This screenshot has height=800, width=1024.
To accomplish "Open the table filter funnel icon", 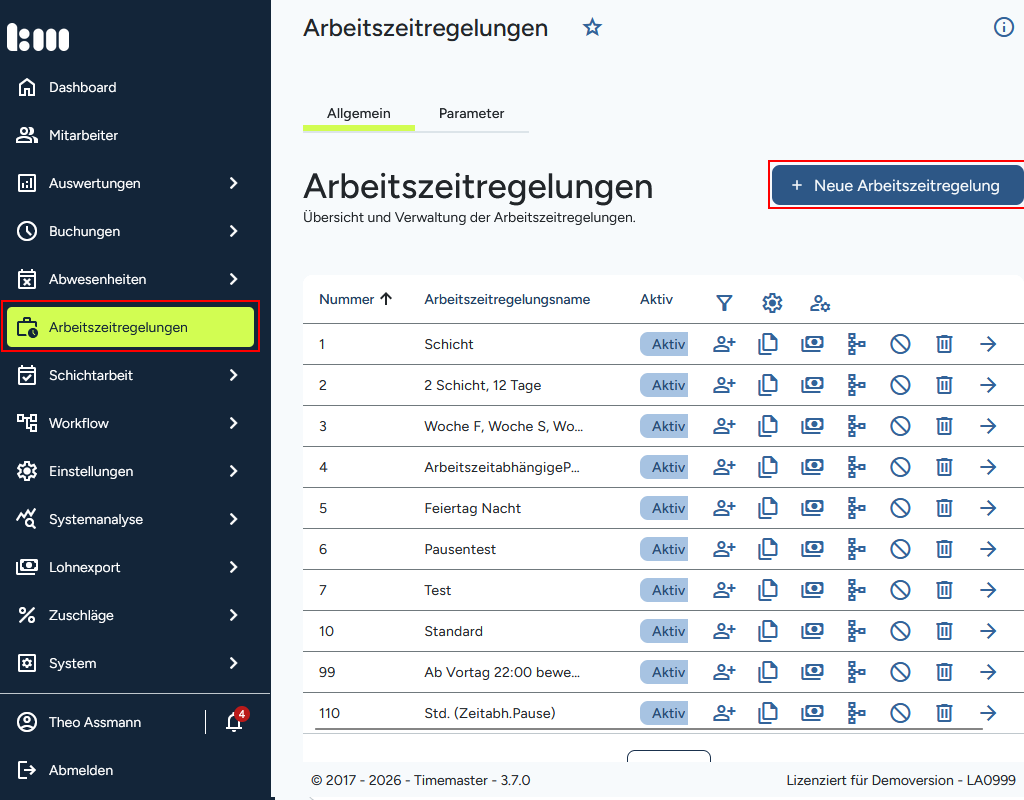I will click(x=724, y=303).
